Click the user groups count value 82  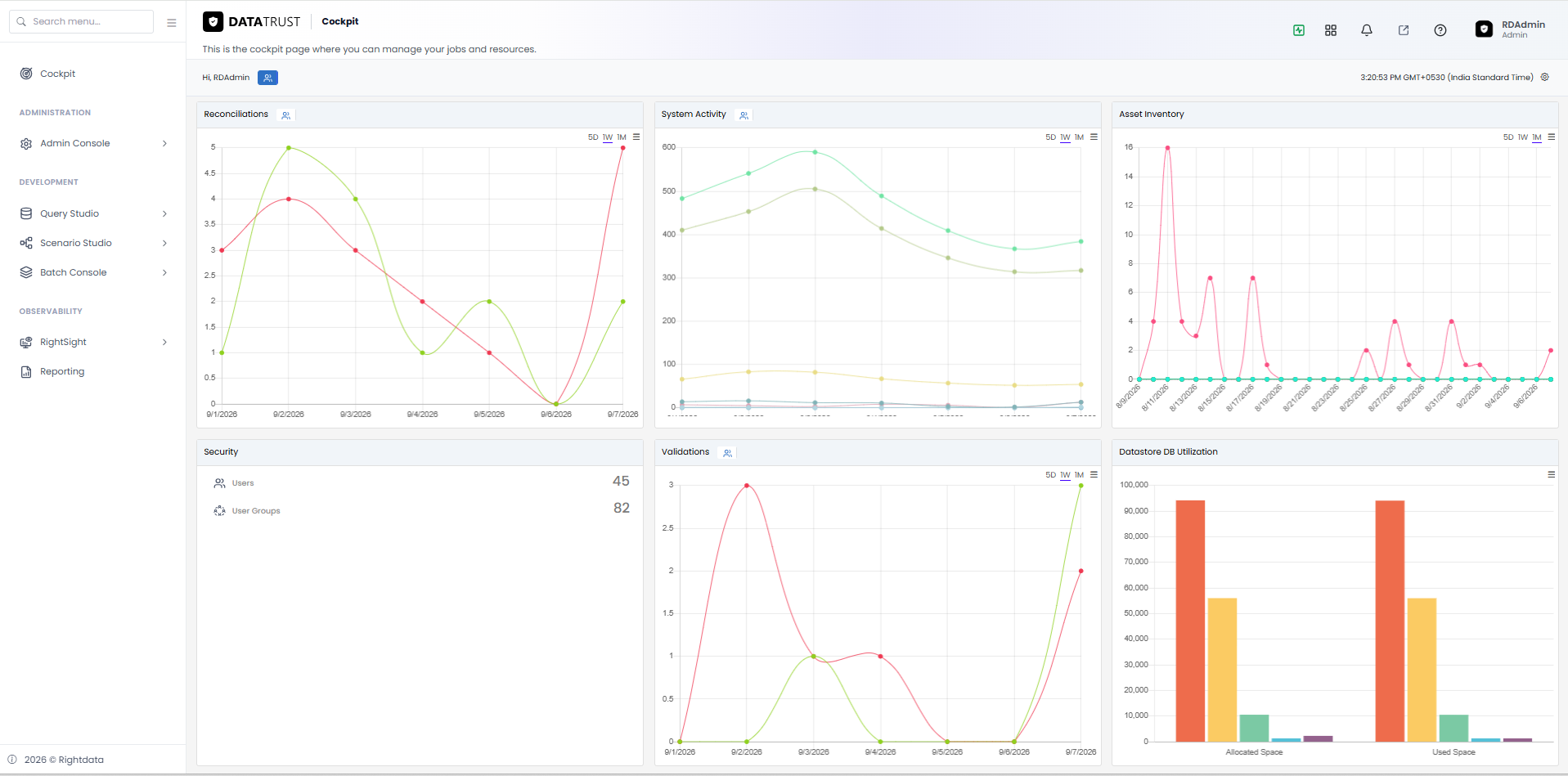[621, 509]
